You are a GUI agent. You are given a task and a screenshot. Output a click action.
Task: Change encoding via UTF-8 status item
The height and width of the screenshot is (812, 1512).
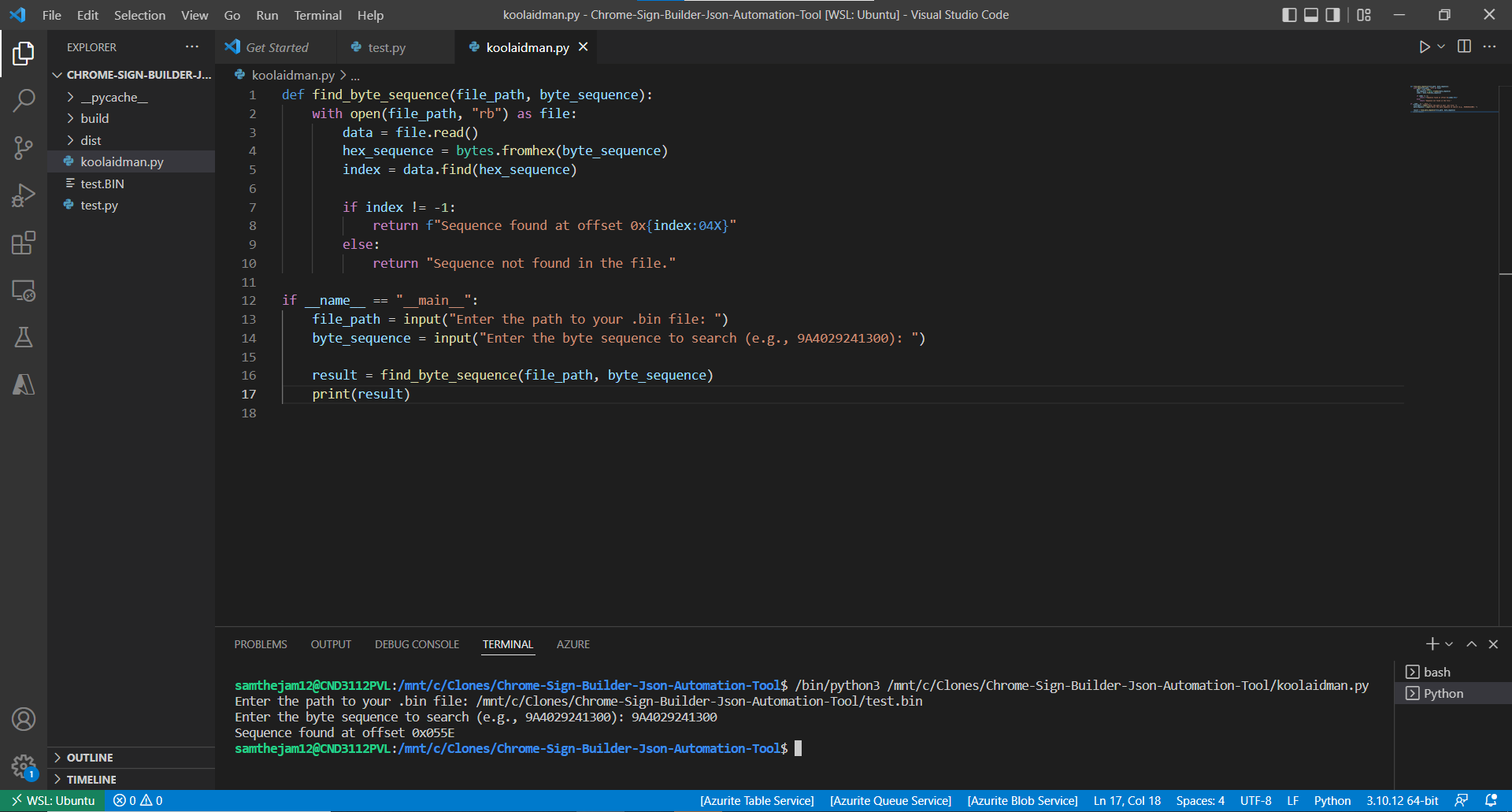click(1255, 800)
